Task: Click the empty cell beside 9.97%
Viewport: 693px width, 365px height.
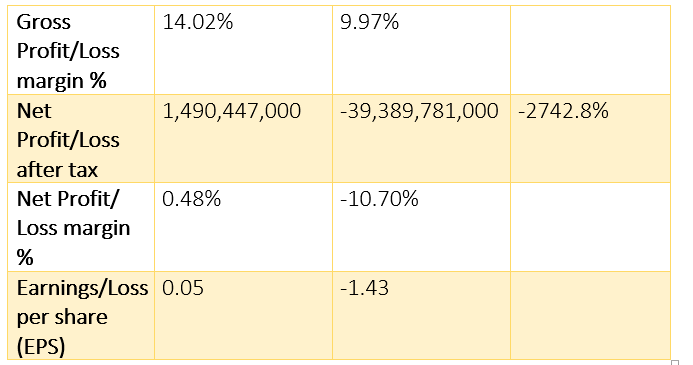Action: (590, 50)
